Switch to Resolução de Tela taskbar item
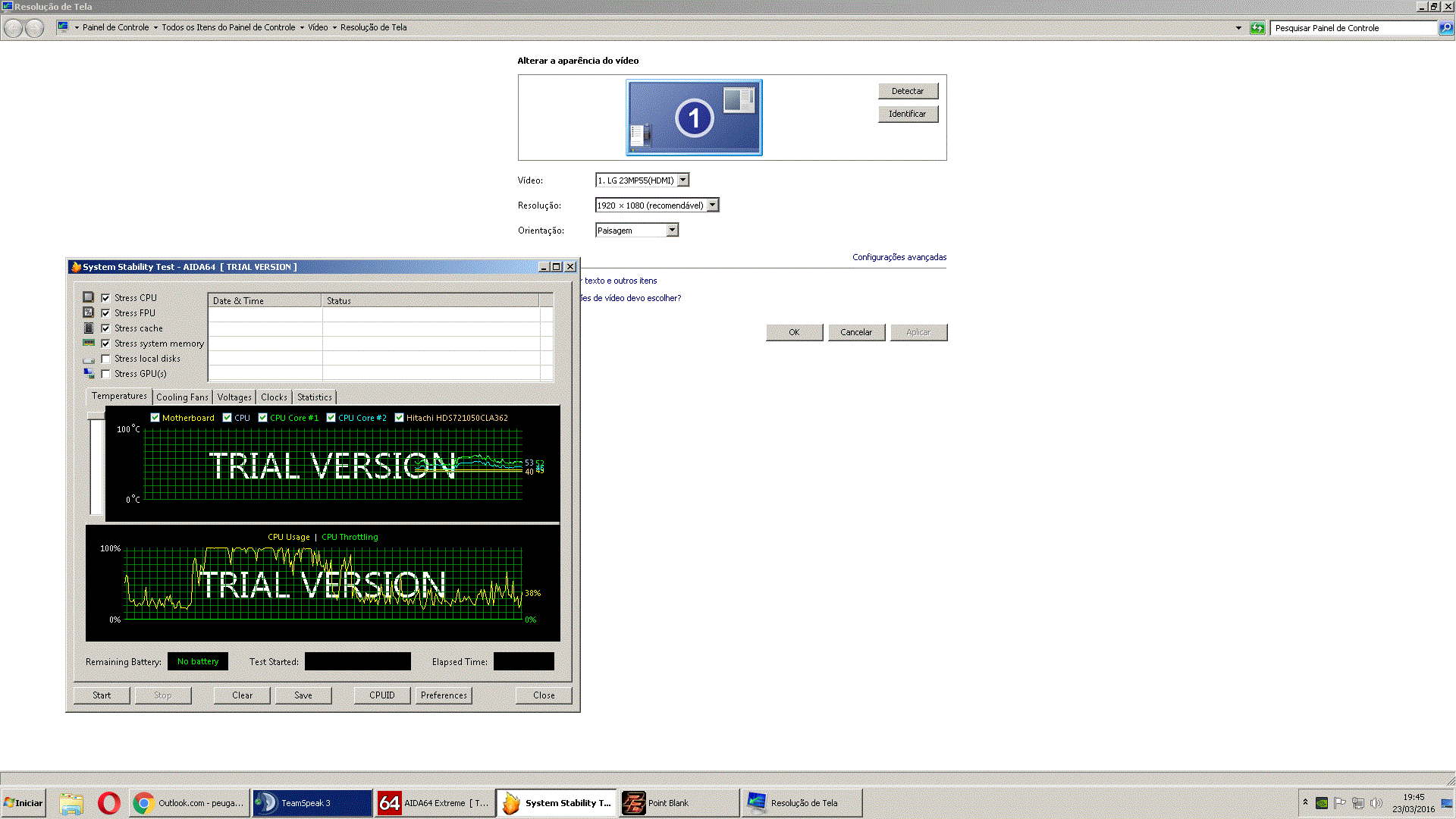 (x=802, y=803)
